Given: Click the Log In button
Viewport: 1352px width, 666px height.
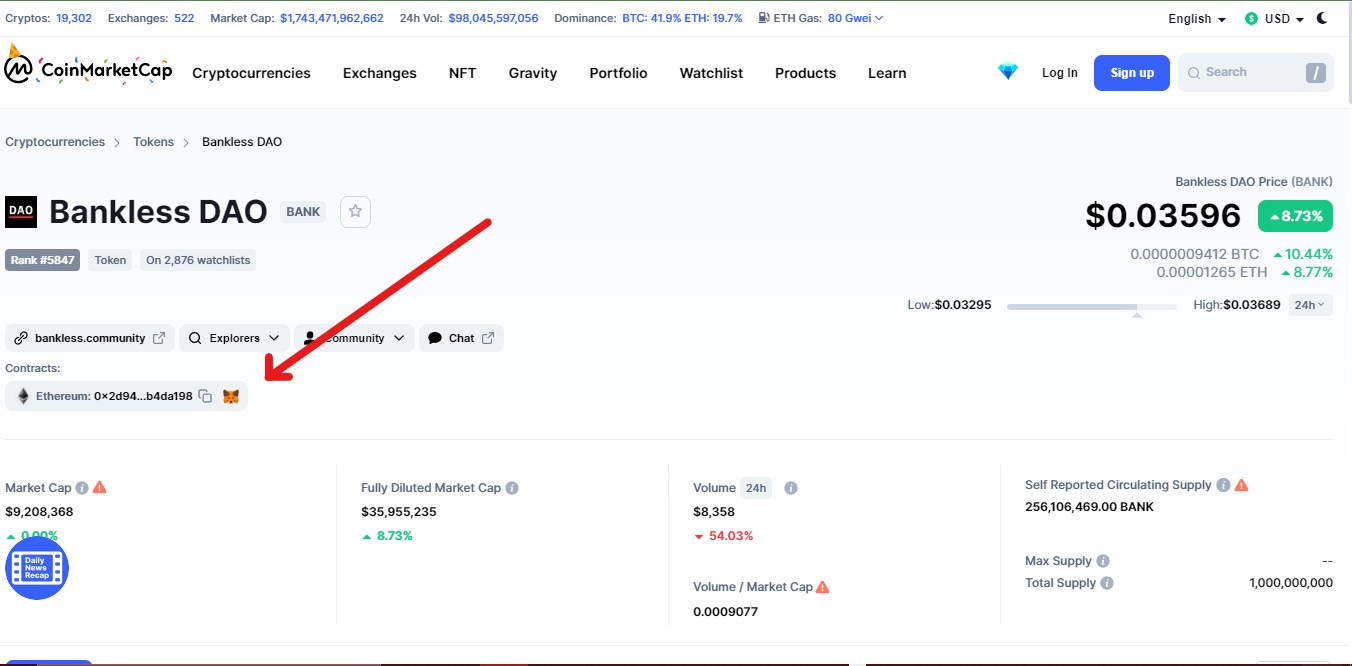Looking at the screenshot, I should [1060, 73].
